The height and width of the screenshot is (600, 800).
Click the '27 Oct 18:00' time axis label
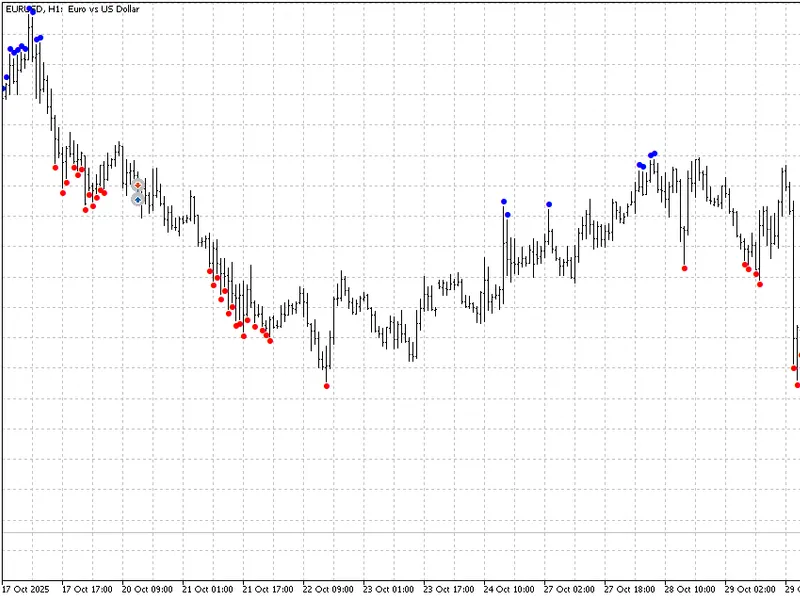[630, 589]
